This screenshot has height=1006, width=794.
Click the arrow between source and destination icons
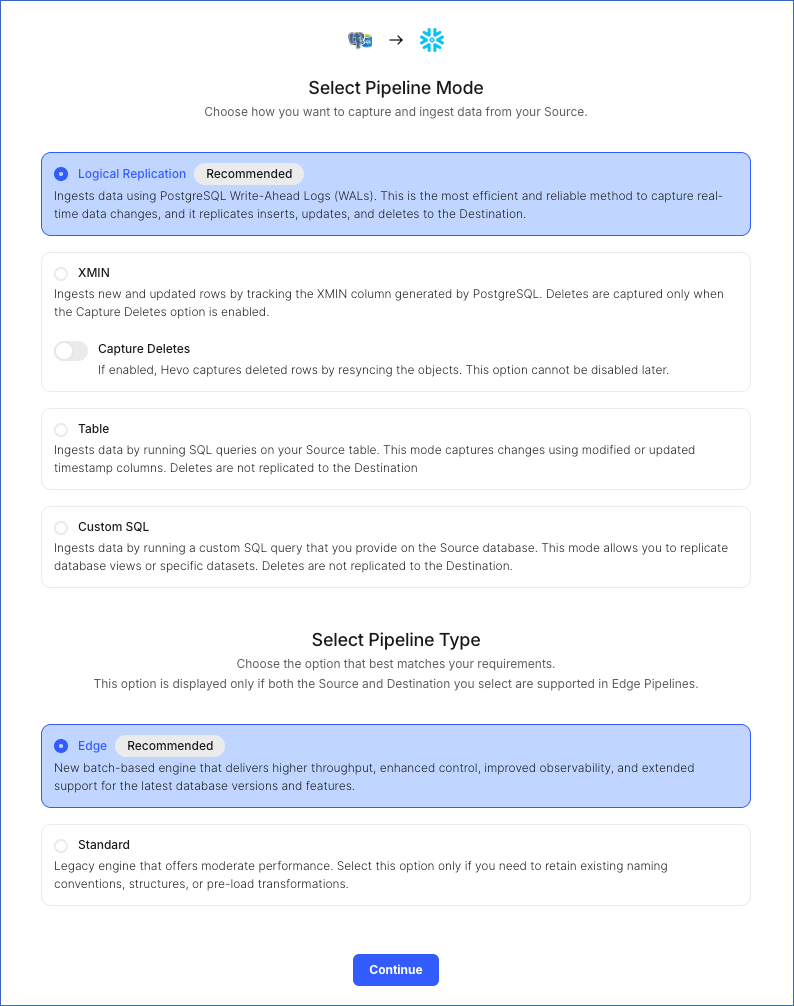(x=396, y=40)
